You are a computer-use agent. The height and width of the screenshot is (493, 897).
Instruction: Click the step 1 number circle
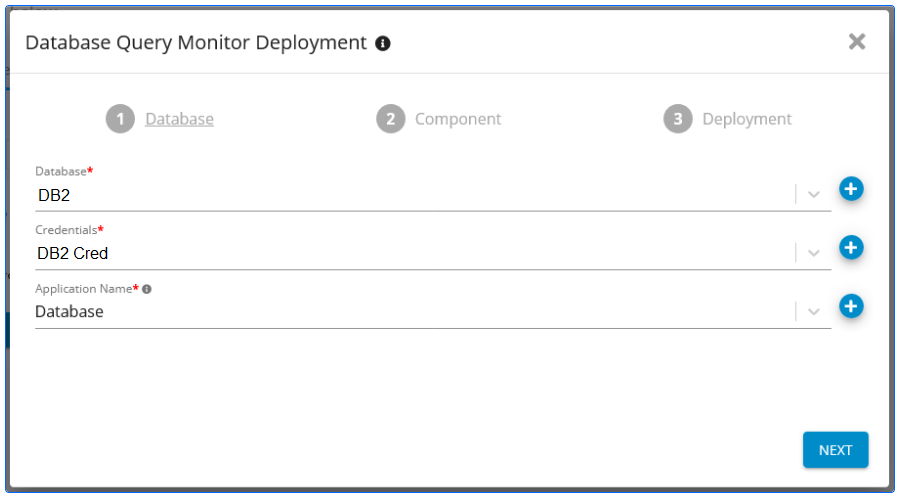click(x=120, y=119)
